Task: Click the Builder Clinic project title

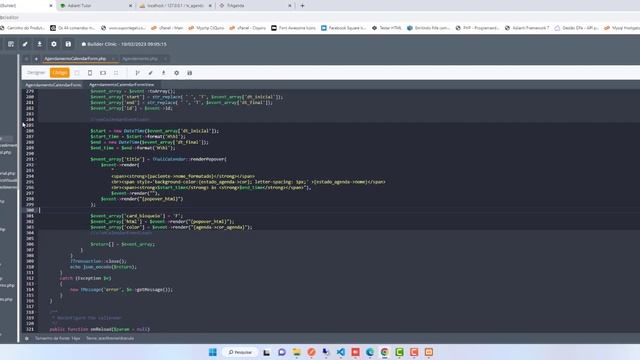Action: (x=124, y=44)
